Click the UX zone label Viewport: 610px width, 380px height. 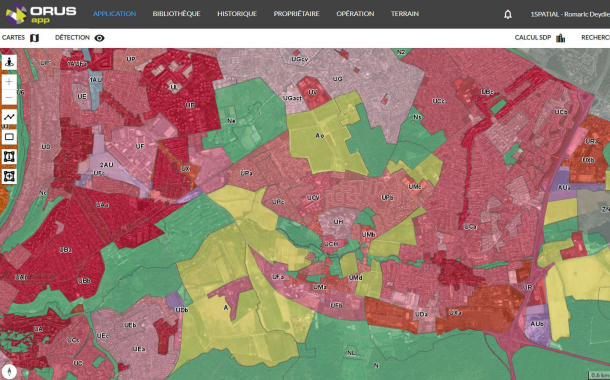point(185,169)
